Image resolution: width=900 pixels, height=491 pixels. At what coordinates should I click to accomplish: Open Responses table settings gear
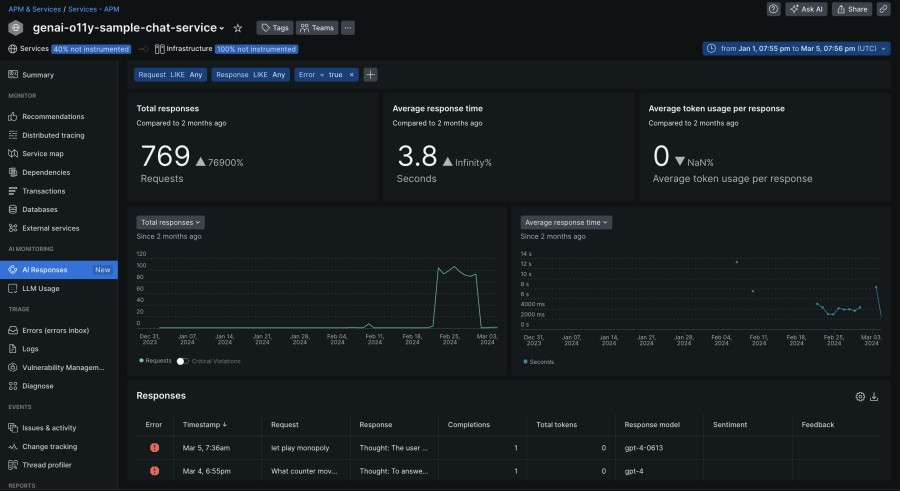point(860,396)
